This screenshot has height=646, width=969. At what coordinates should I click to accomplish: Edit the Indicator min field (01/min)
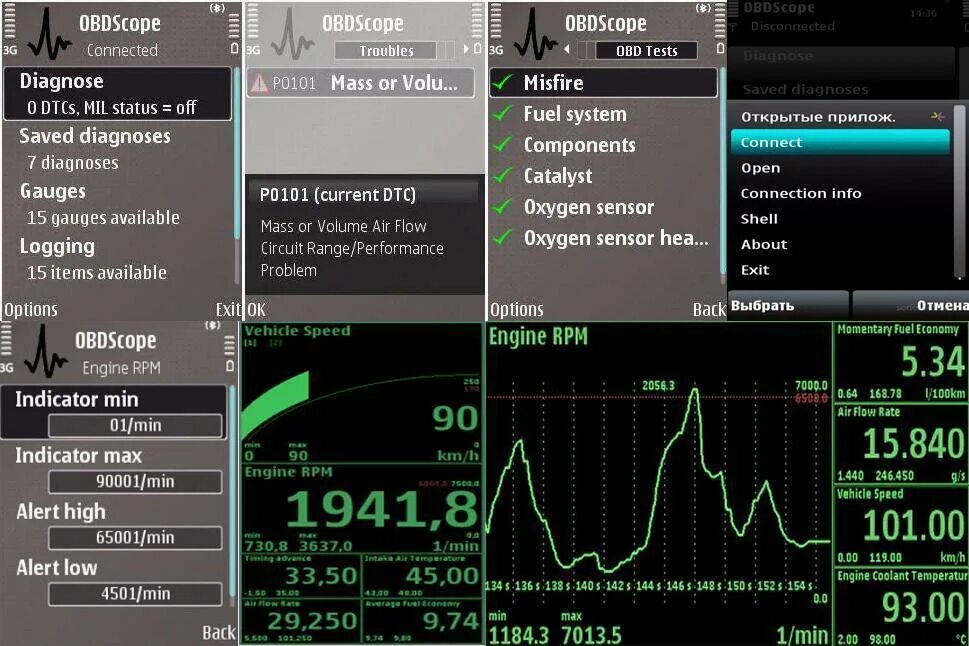[x=135, y=425]
